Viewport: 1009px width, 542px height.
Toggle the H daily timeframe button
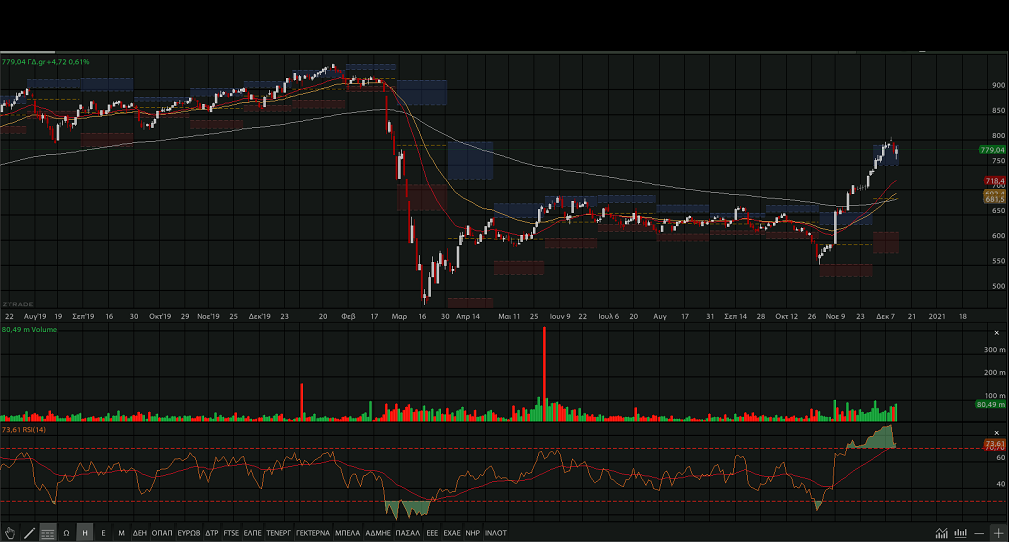(84, 533)
